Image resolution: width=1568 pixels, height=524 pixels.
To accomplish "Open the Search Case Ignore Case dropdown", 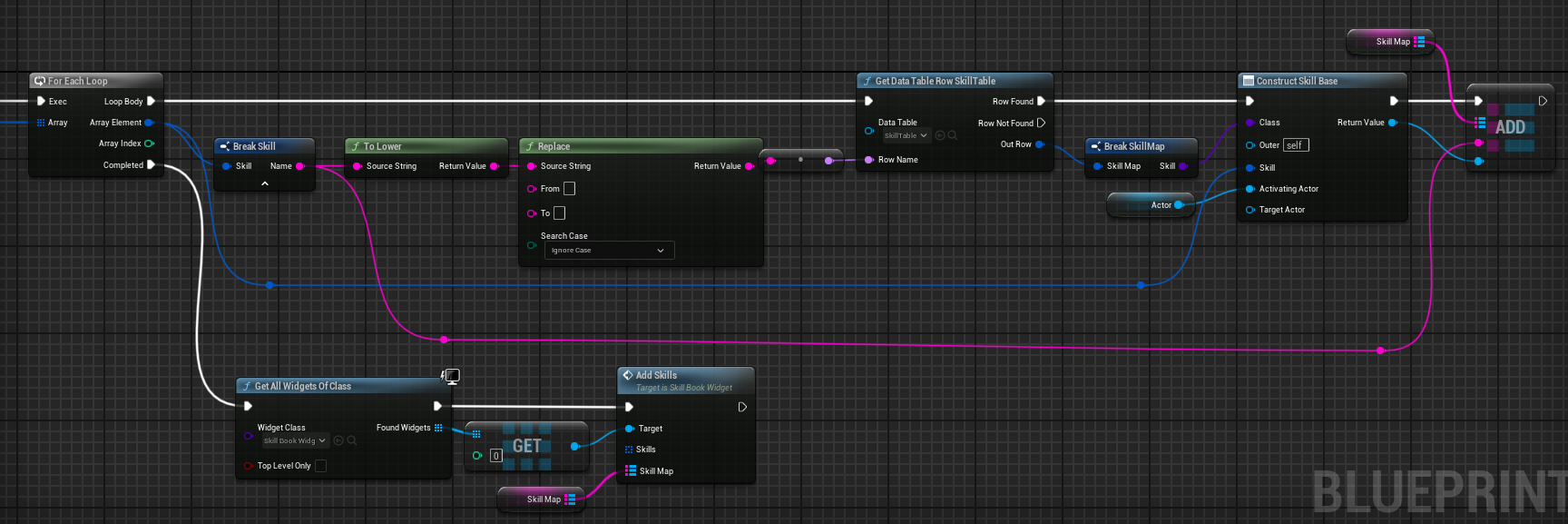I will (x=609, y=251).
